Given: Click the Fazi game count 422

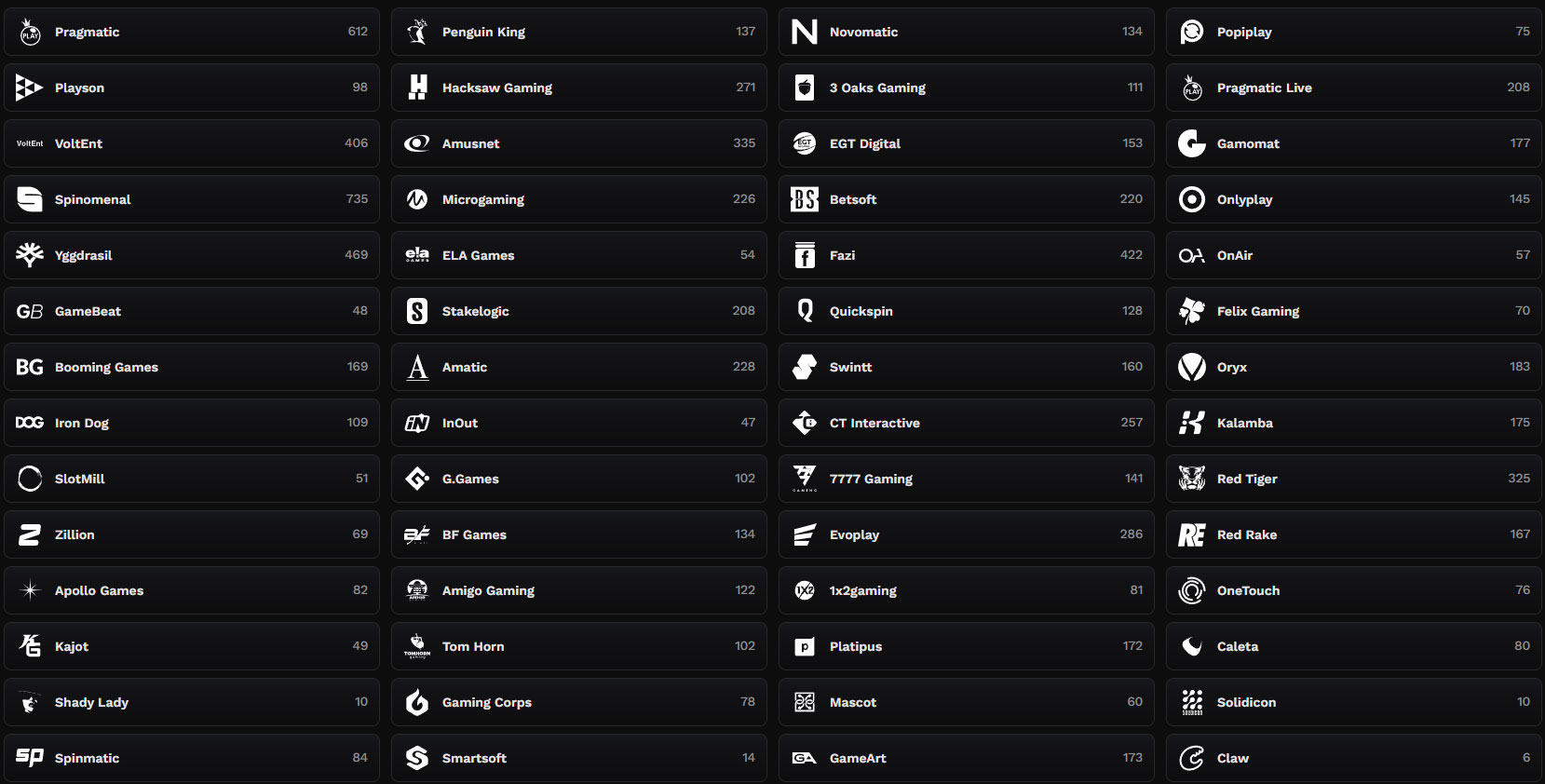Looking at the screenshot, I should [1131, 255].
